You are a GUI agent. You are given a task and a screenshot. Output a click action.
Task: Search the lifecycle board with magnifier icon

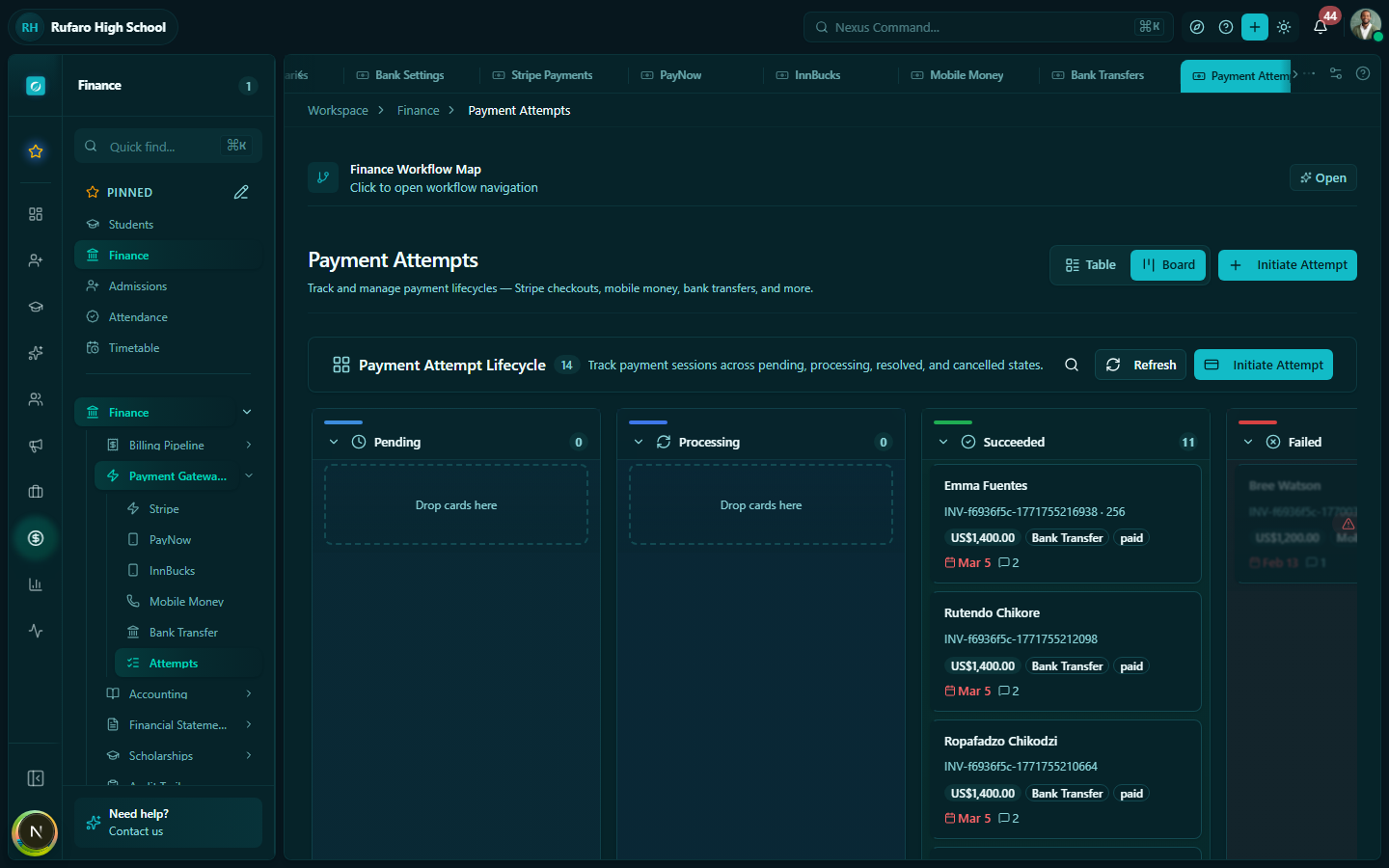pos(1072,365)
